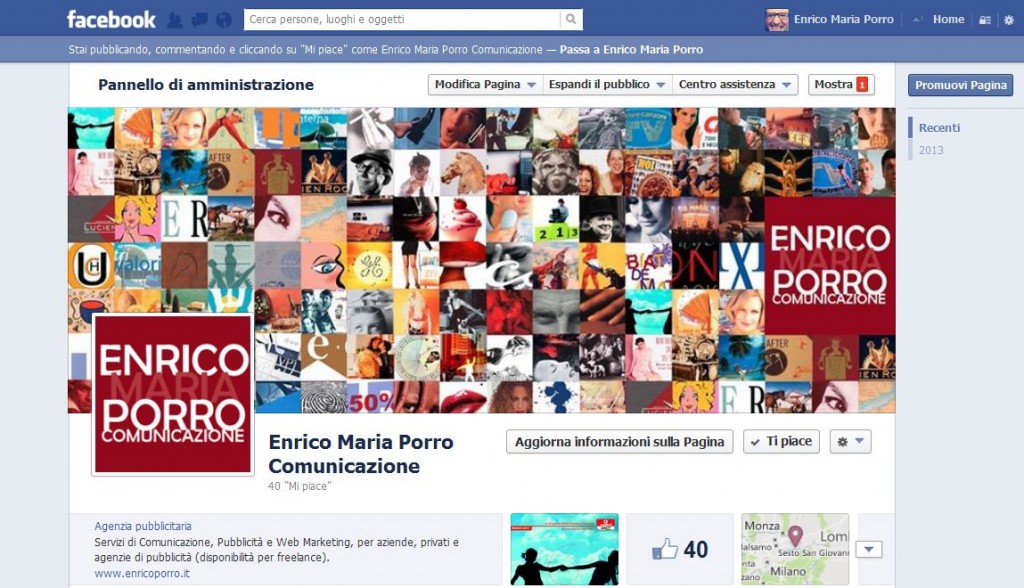Click the map location pin
Viewport: 1024px width, 588px height.
coord(795,536)
